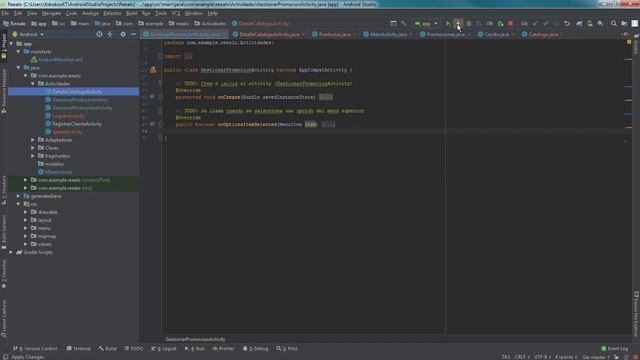Viewport: 640px width, 360px height.
Task: Click the scroll-from-source target icon
Action: 99,34
